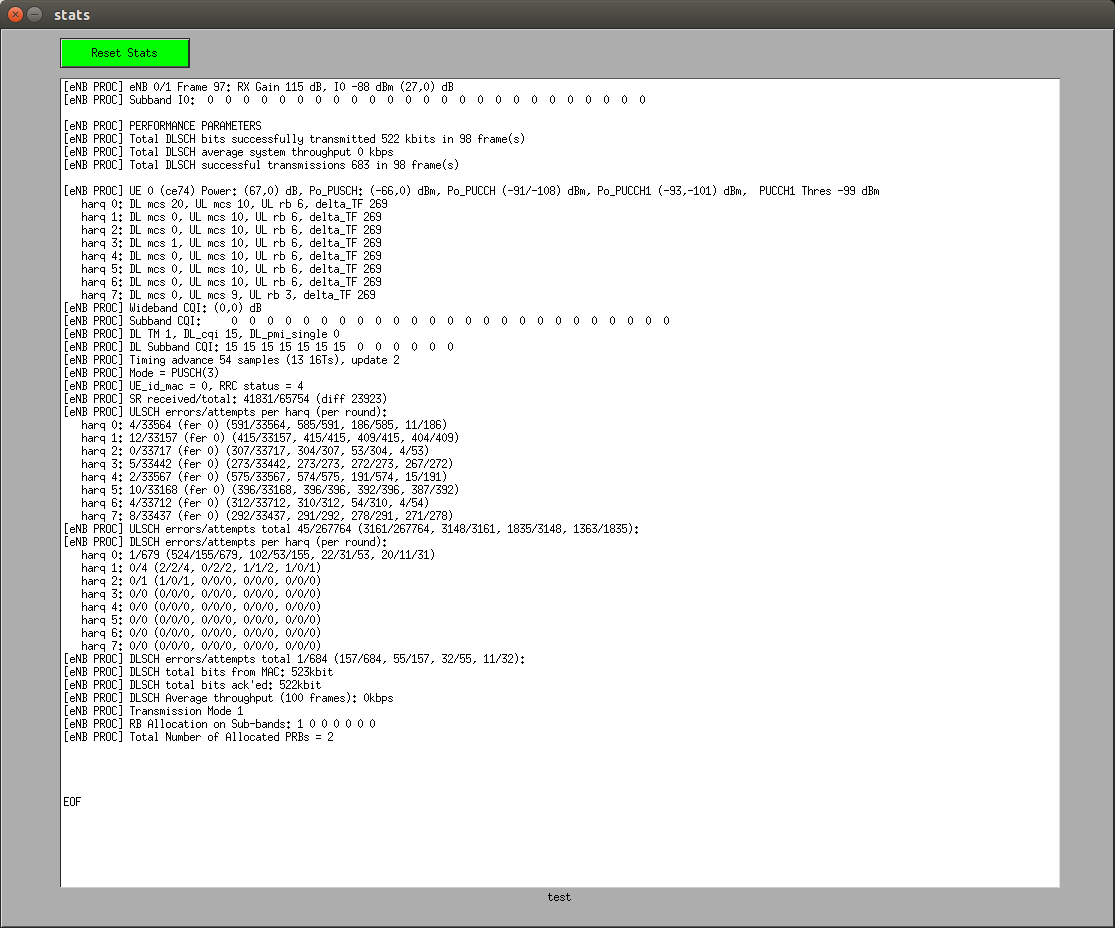The image size is (1115, 928).
Task: Click the Subband I0 line of zeros
Action: [354, 100]
